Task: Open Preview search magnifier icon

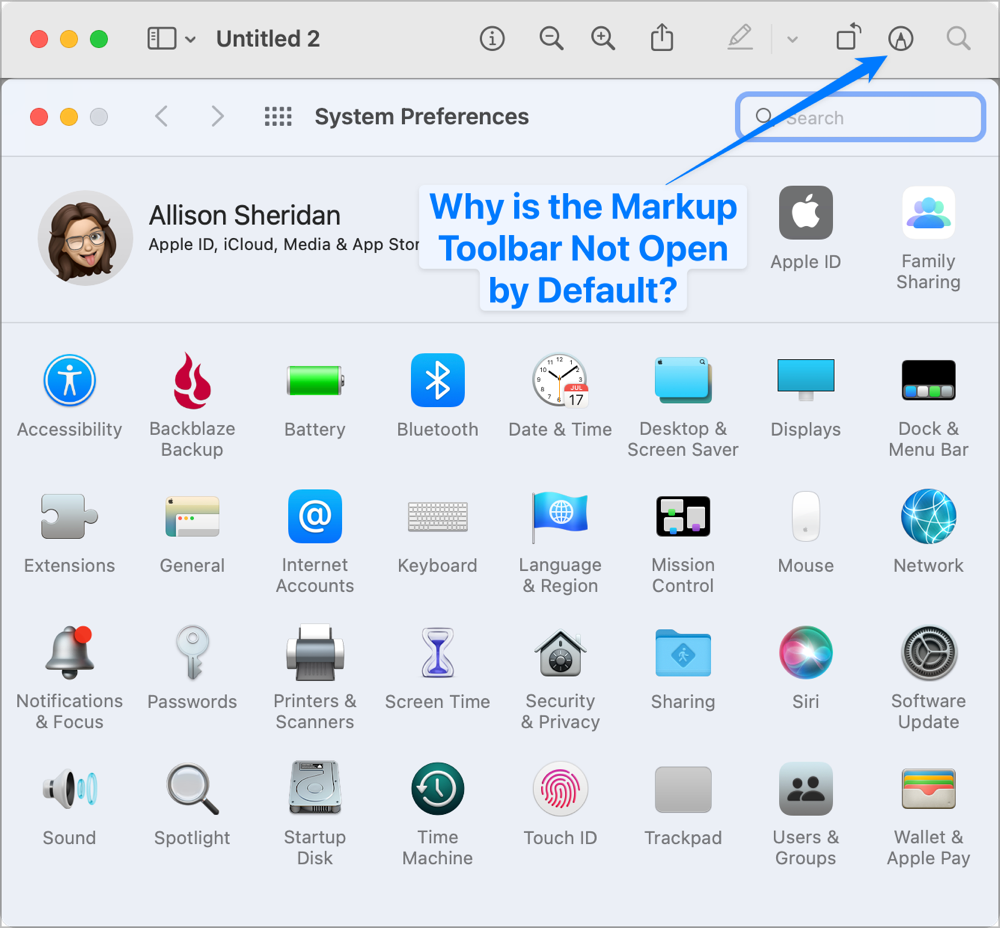Action: click(958, 39)
